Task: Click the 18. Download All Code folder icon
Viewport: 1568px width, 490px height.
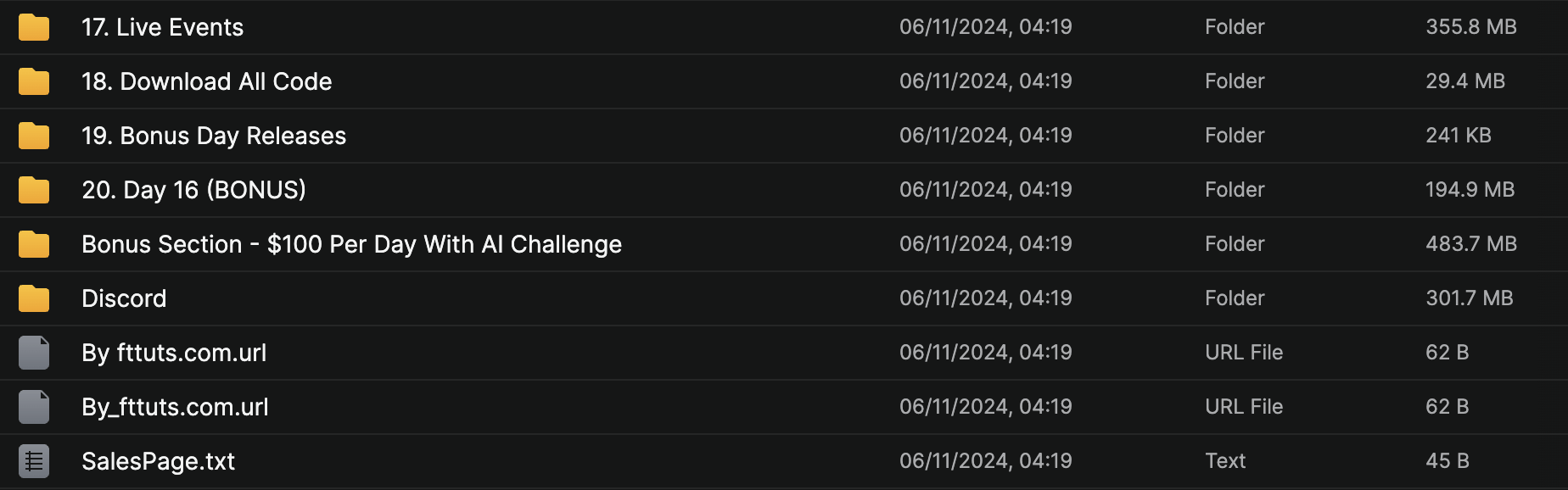Action: tap(34, 81)
